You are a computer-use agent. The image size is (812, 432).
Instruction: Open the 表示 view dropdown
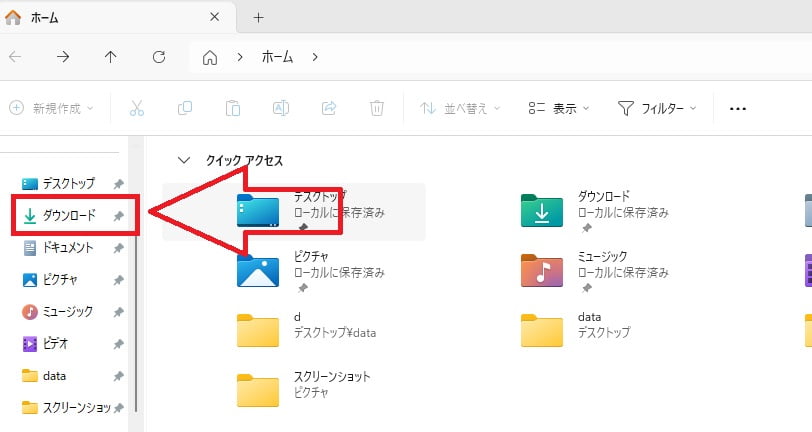558,108
